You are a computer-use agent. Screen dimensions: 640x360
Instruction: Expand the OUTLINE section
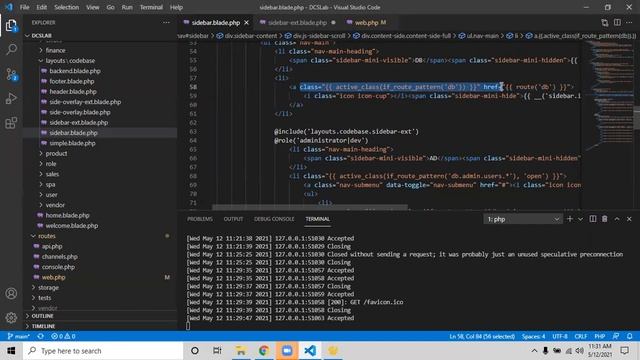coord(42,316)
